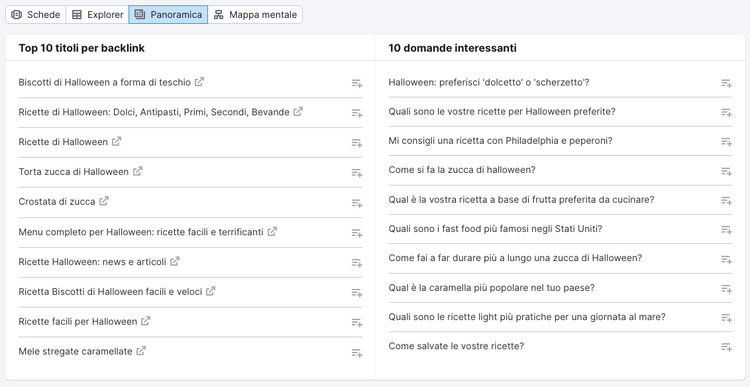Add 'Ricette facili per Halloween' to list
Viewport: 750px width, 387px height.
(x=357, y=322)
